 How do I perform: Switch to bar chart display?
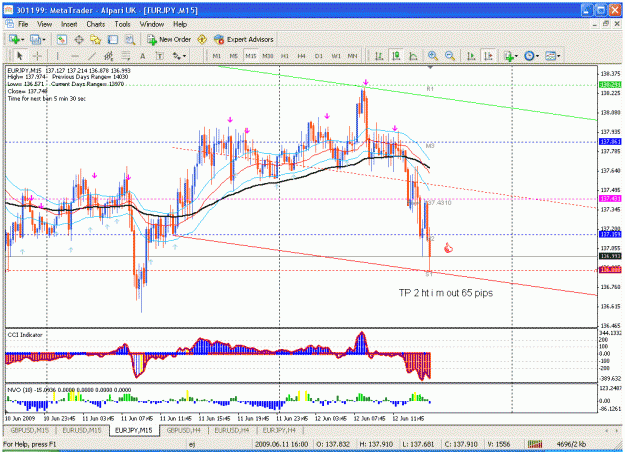pos(379,56)
